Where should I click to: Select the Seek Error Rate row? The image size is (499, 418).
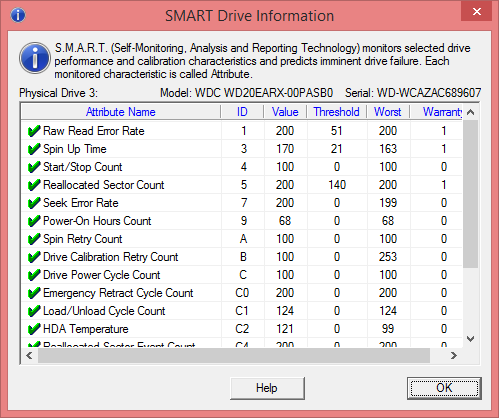coord(242,203)
